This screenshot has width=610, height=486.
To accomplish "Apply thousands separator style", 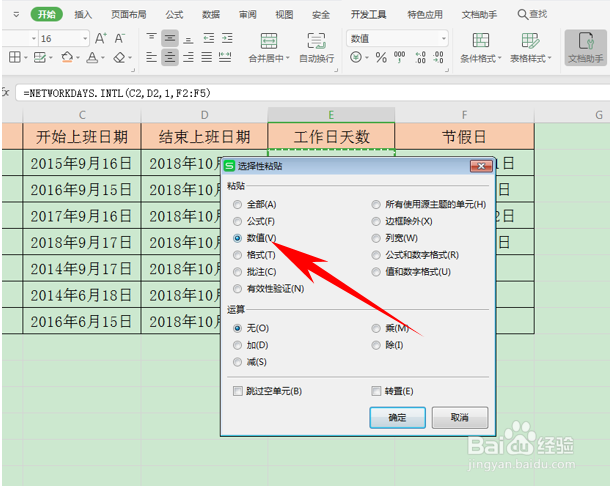I will click(x=400, y=57).
